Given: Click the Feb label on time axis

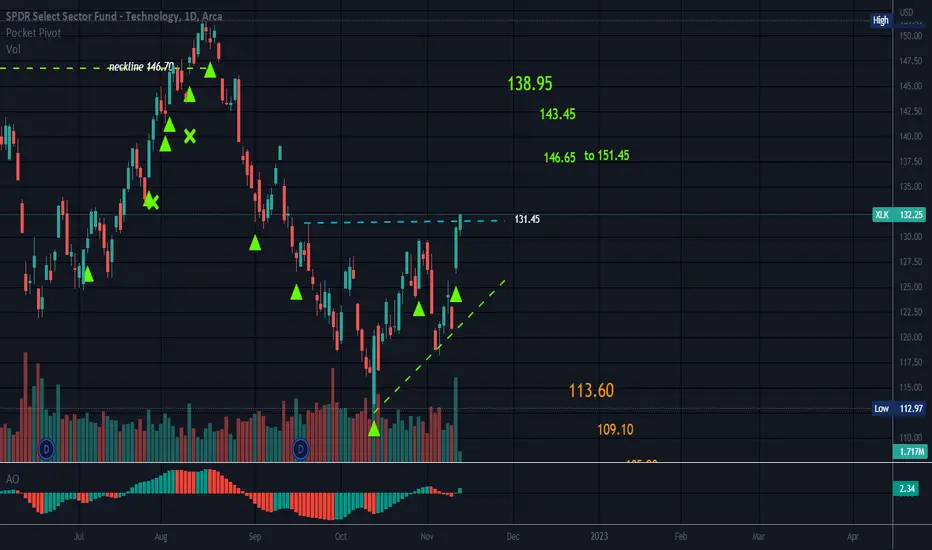Looking at the screenshot, I should coord(681,536).
